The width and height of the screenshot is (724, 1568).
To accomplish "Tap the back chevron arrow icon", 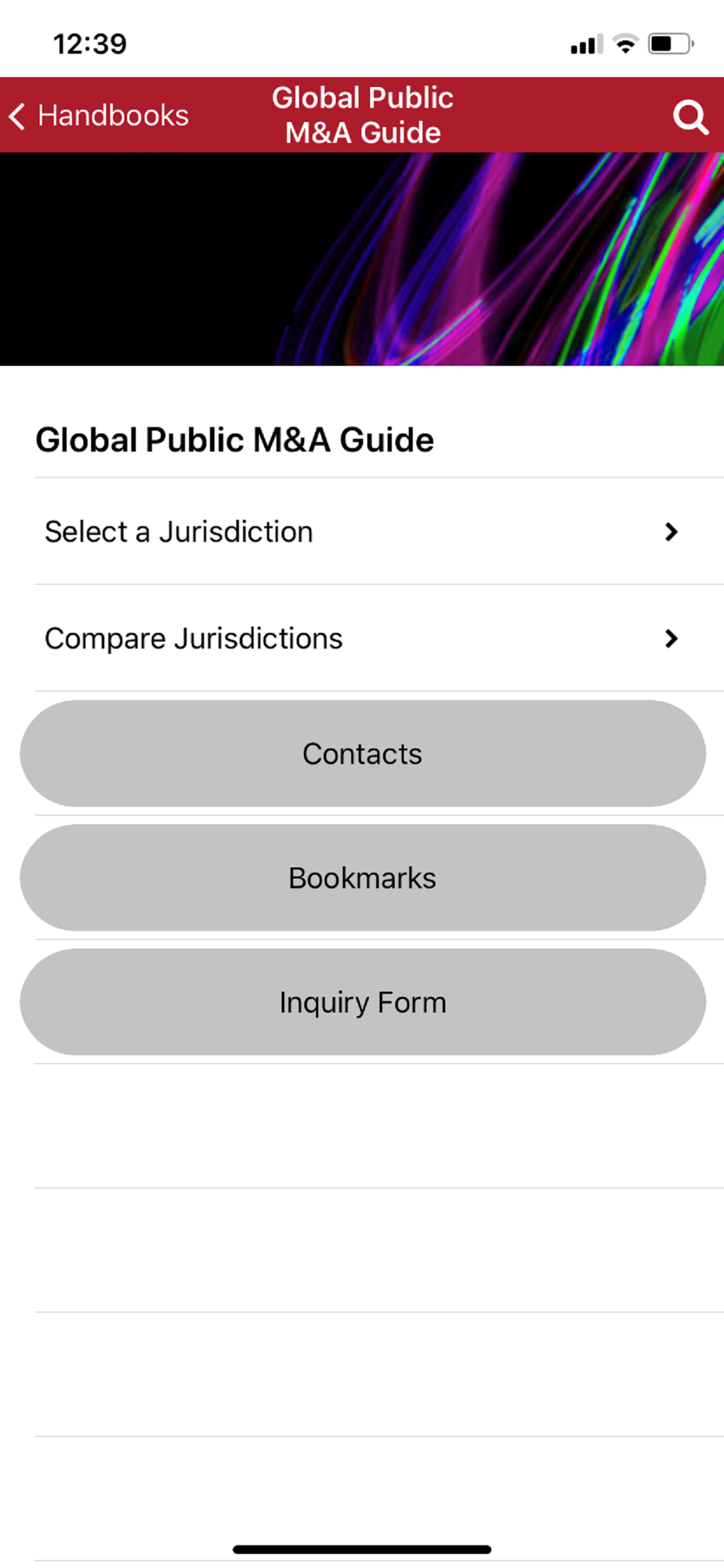I will pos(17,116).
